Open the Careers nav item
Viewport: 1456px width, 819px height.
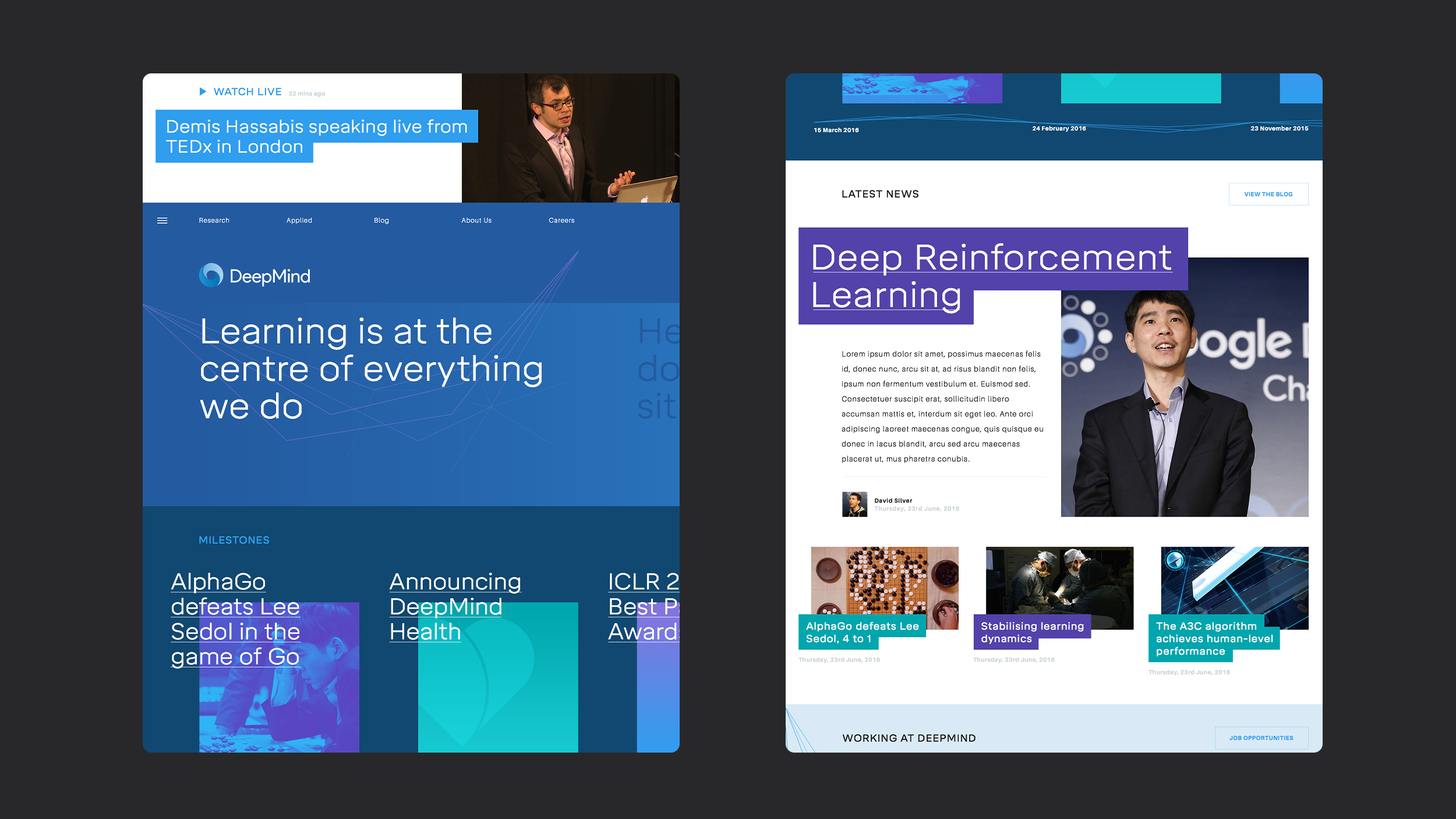561,221
